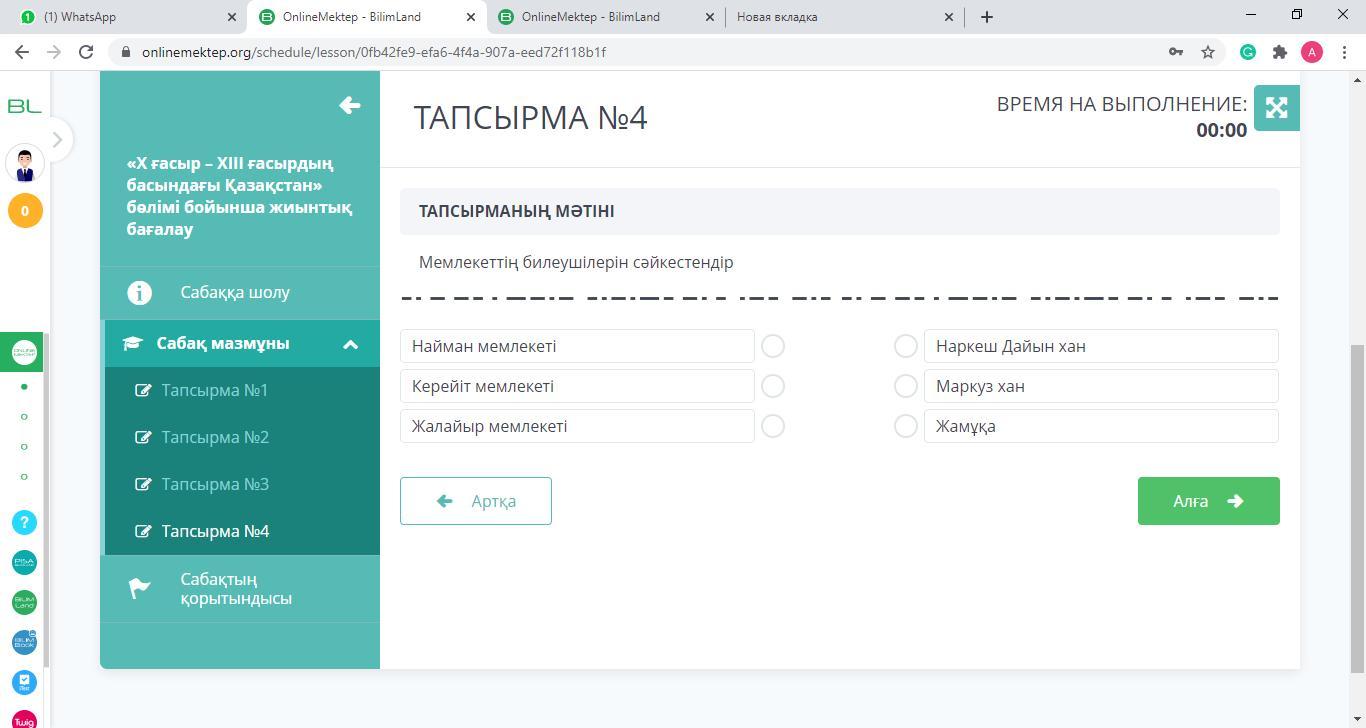Click the Жамұқа answer box
This screenshot has height=728, width=1366.
[1101, 426]
